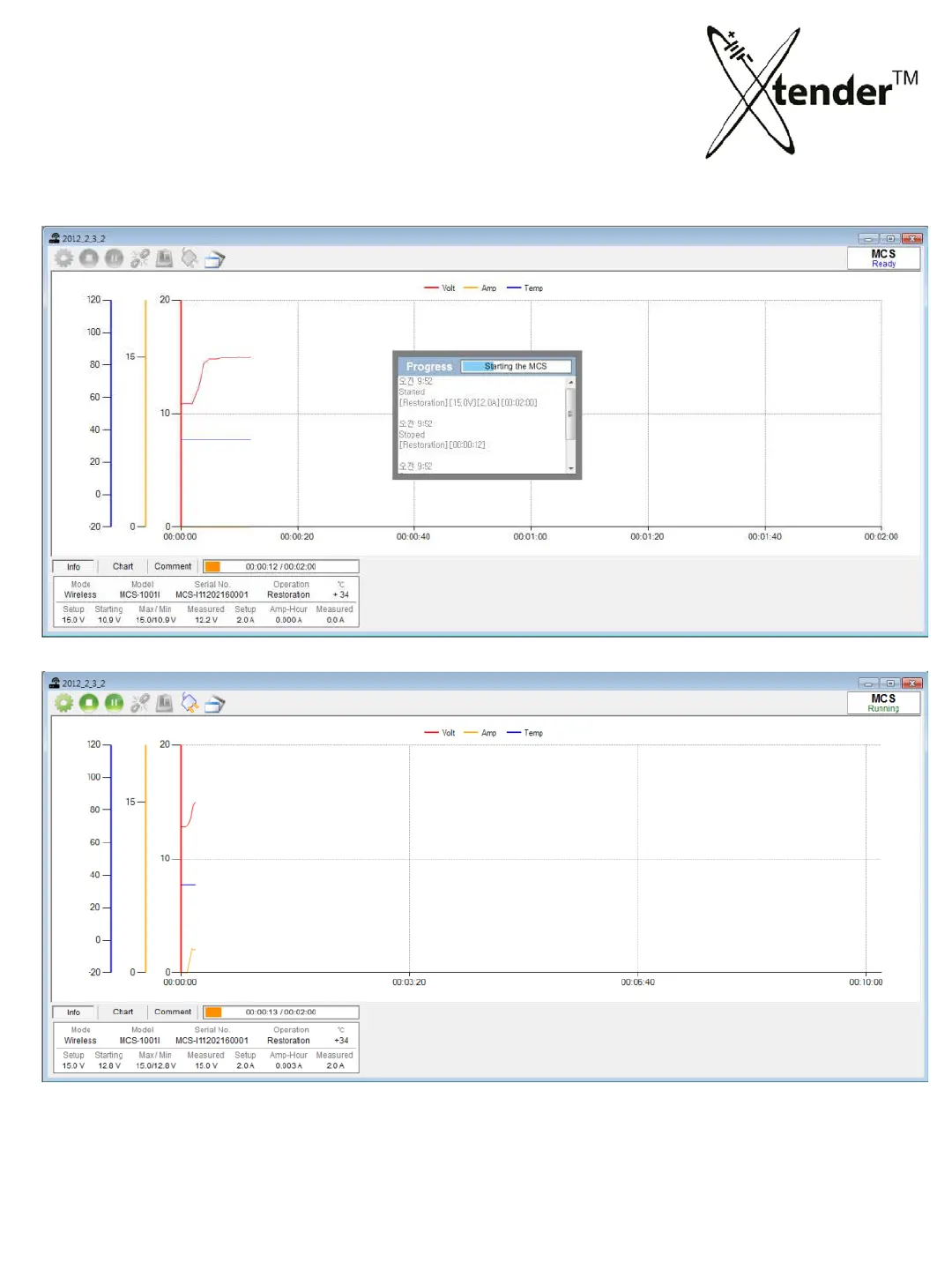Click scroll-up arrow in Progress log

(x=570, y=382)
